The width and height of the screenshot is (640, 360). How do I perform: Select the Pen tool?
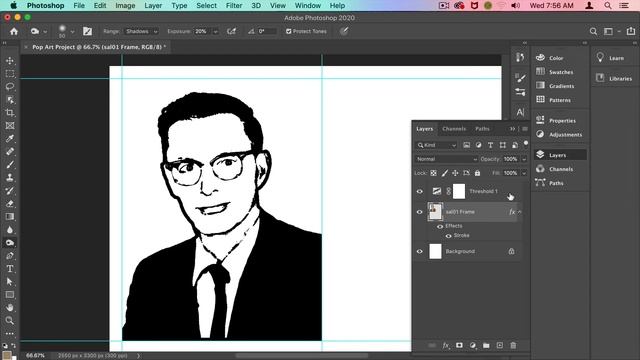coord(10,256)
